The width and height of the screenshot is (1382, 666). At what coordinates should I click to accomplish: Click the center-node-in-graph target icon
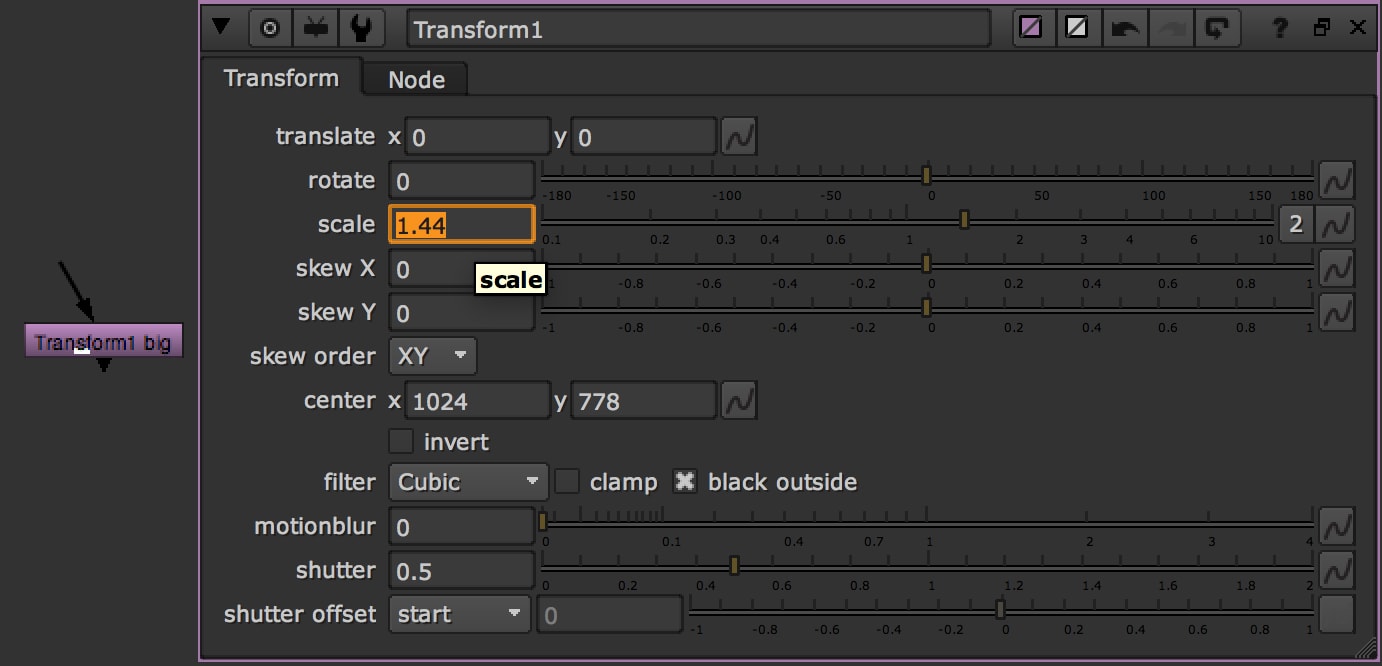tap(269, 29)
